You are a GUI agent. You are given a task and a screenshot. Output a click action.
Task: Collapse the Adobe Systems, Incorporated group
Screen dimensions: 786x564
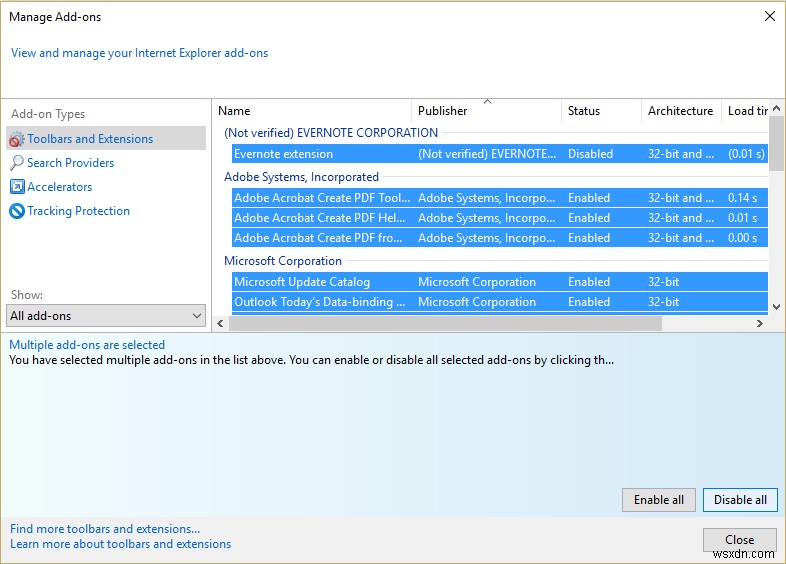[301, 177]
